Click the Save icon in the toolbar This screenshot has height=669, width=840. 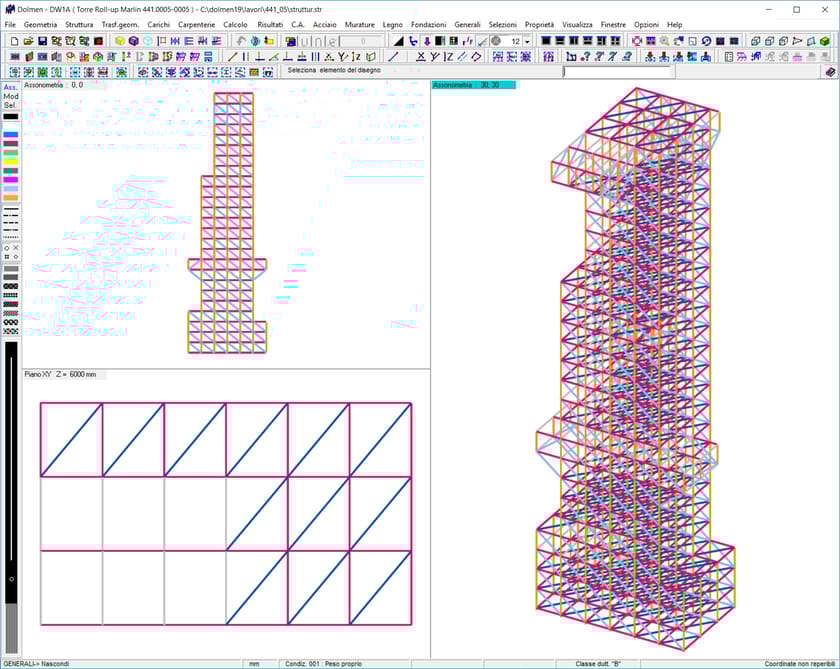click(43, 42)
